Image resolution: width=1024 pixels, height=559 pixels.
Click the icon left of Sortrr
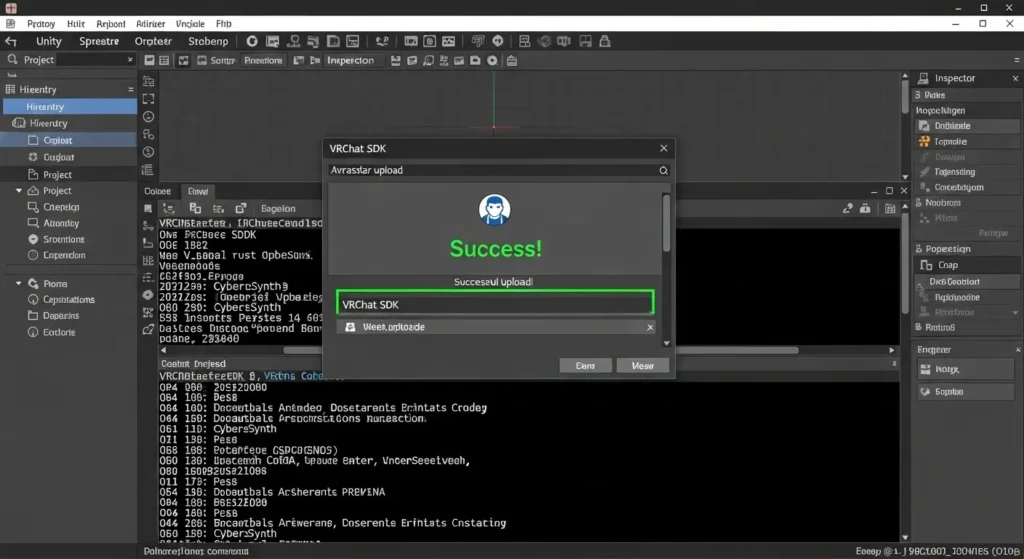pos(202,60)
